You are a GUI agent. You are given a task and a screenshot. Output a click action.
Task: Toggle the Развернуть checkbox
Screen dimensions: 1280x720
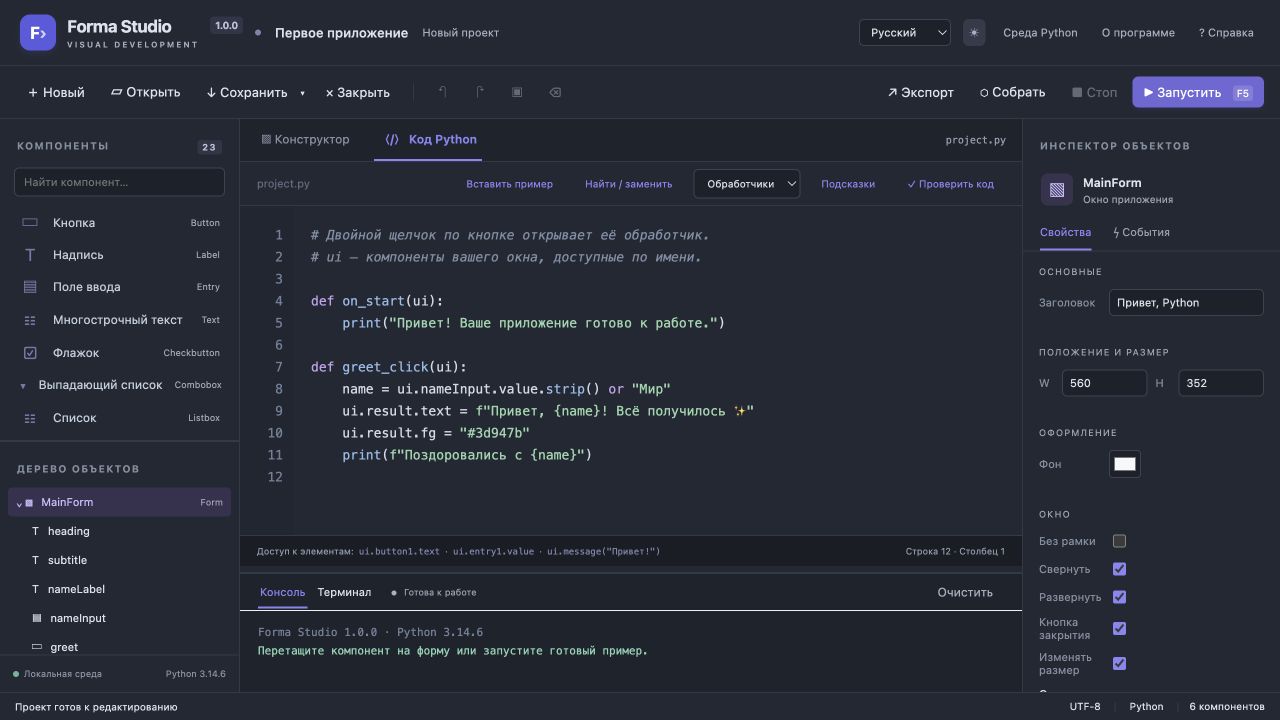click(1119, 597)
